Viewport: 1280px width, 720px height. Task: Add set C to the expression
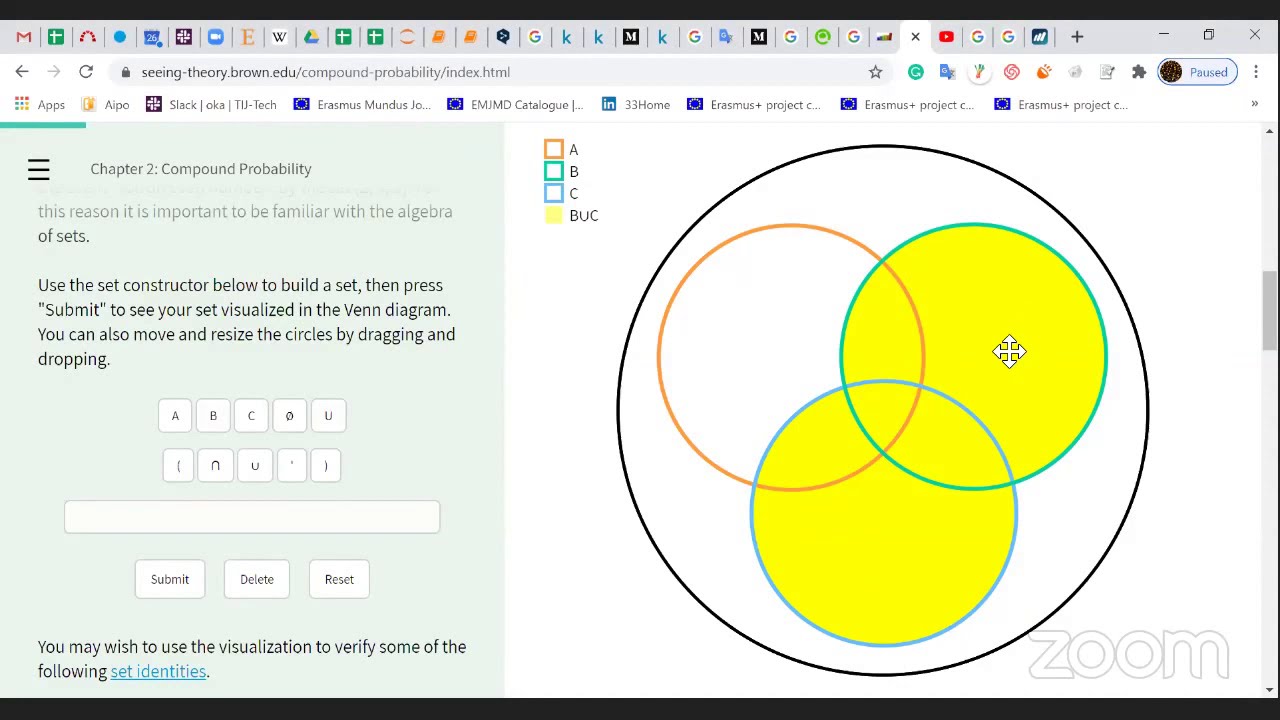251,416
